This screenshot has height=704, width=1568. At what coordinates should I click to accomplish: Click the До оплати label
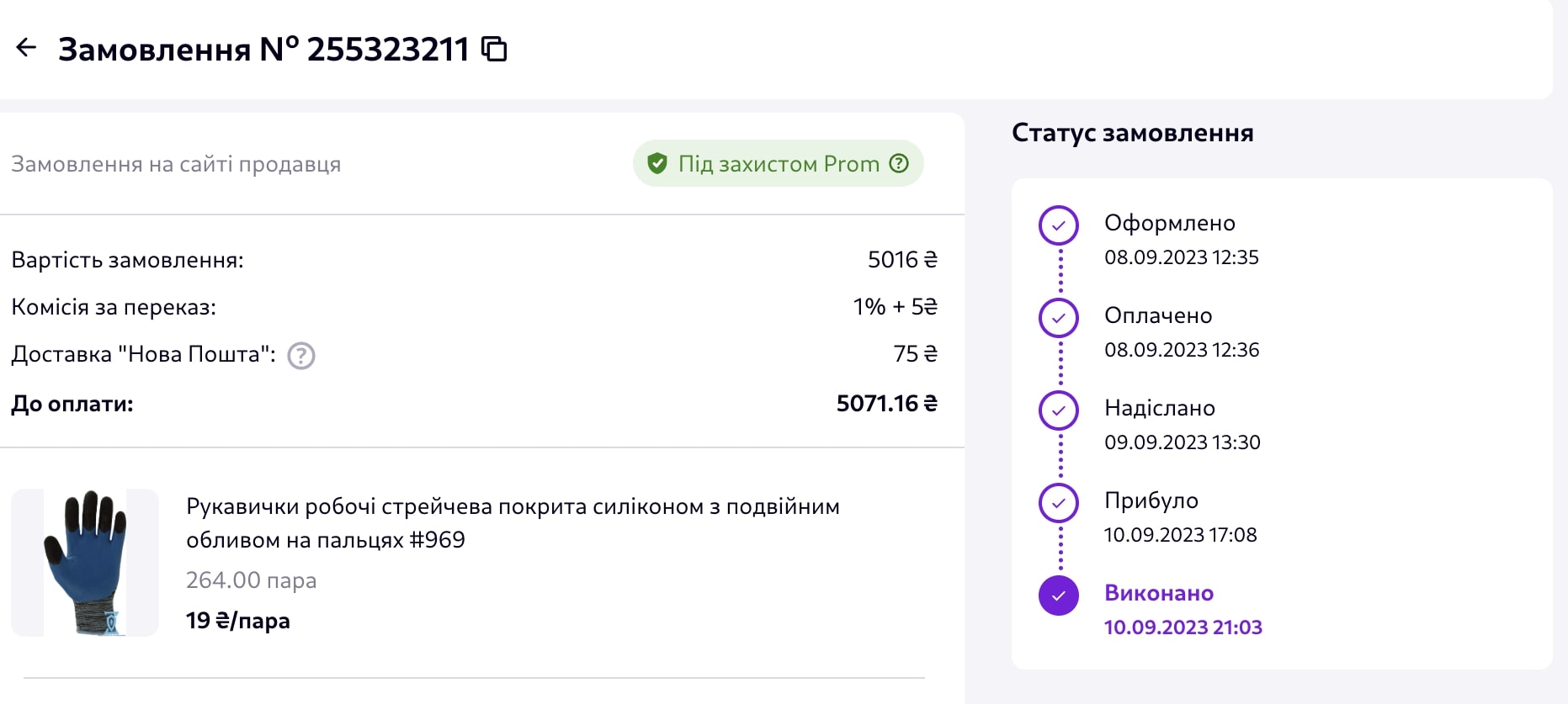click(x=72, y=405)
